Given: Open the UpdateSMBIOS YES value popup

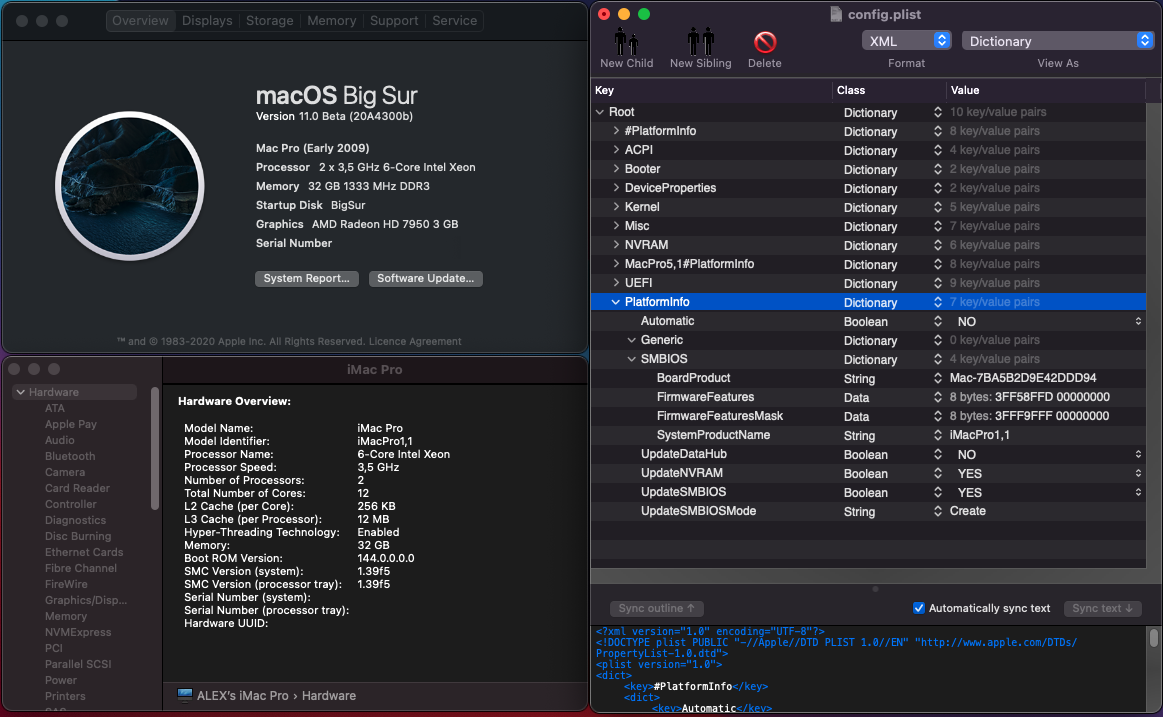Looking at the screenshot, I should 1138,492.
